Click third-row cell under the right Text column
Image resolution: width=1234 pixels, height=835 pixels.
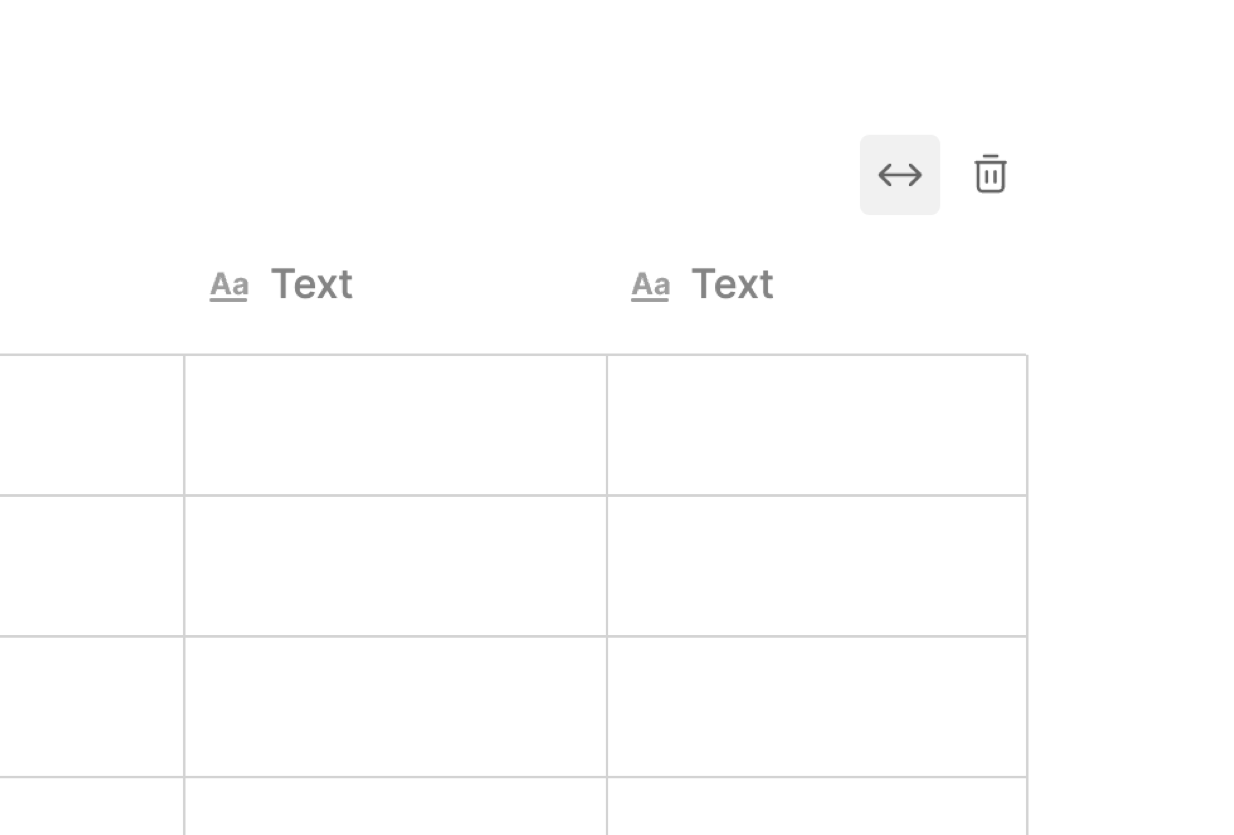point(816,707)
